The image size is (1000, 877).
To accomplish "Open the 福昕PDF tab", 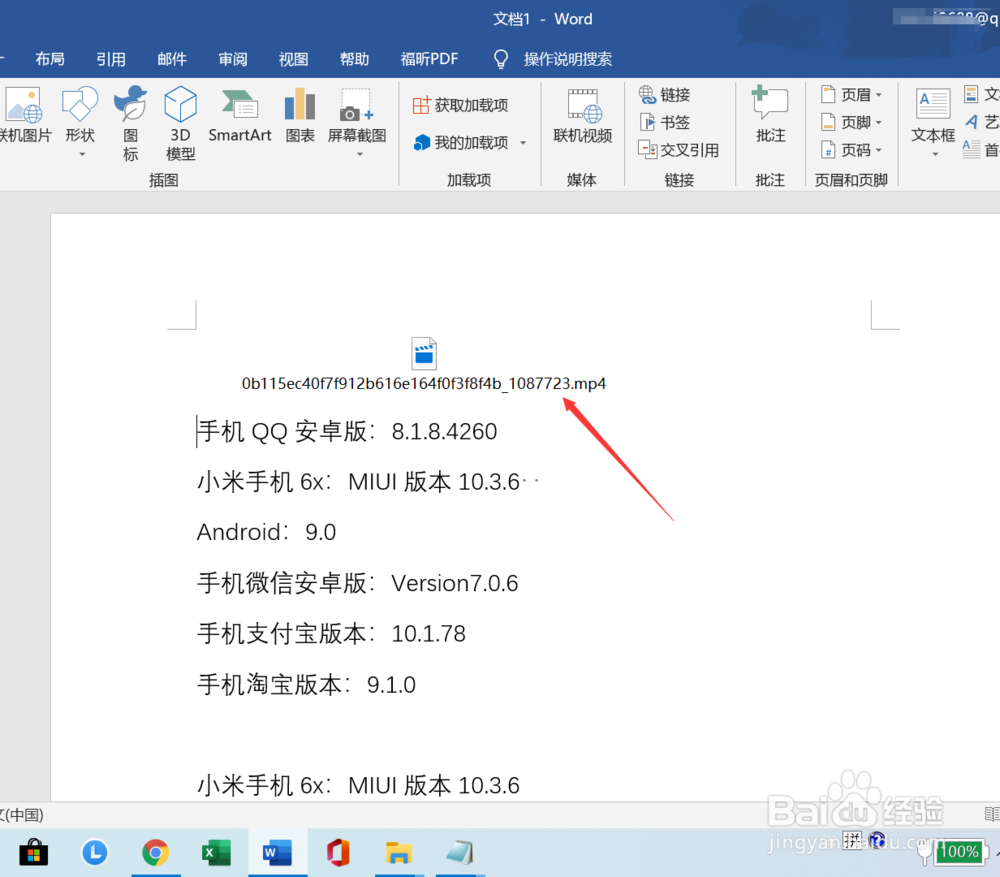I will pyautogui.click(x=429, y=59).
